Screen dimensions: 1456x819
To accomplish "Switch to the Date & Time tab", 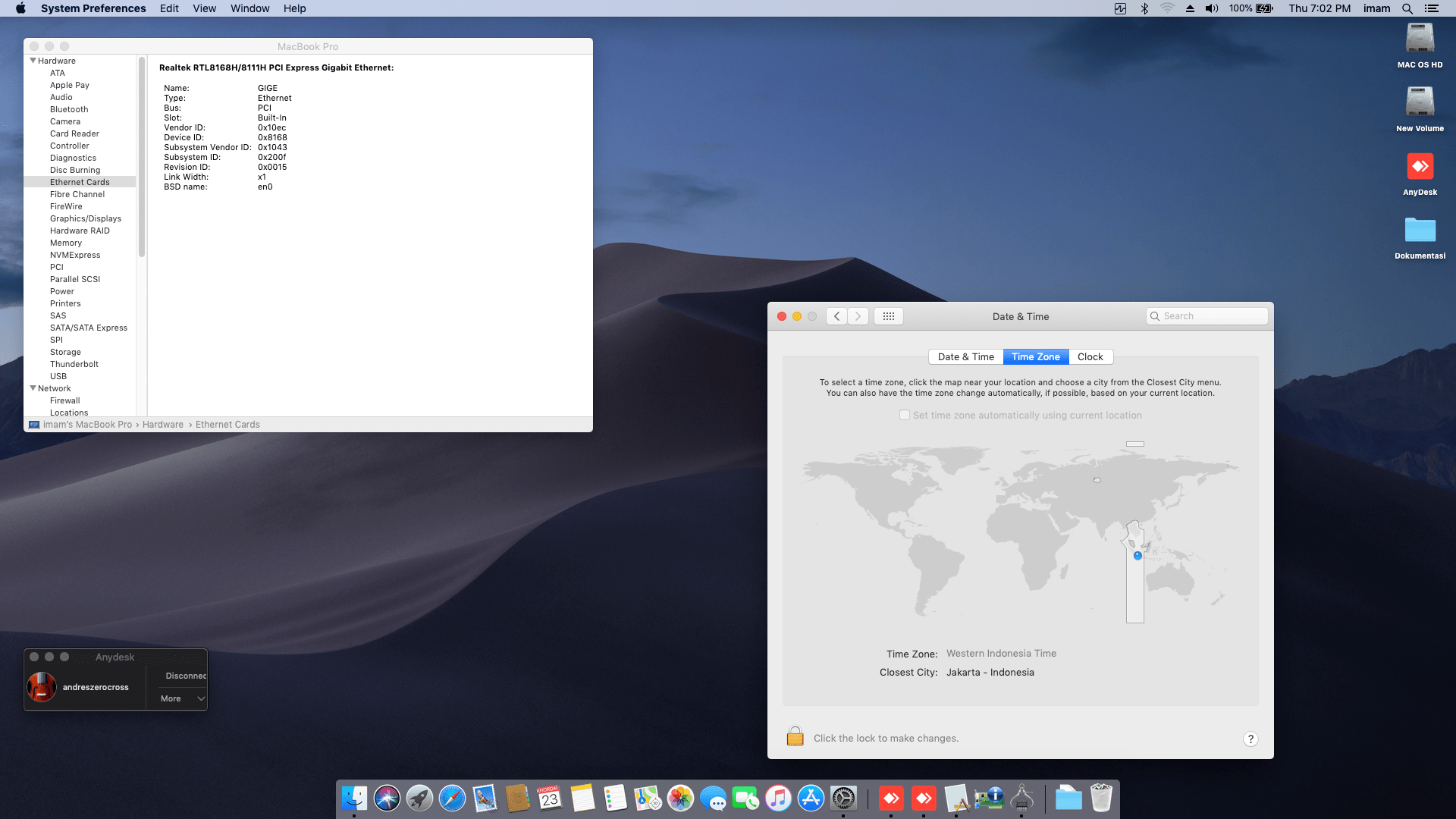I will [x=965, y=357].
